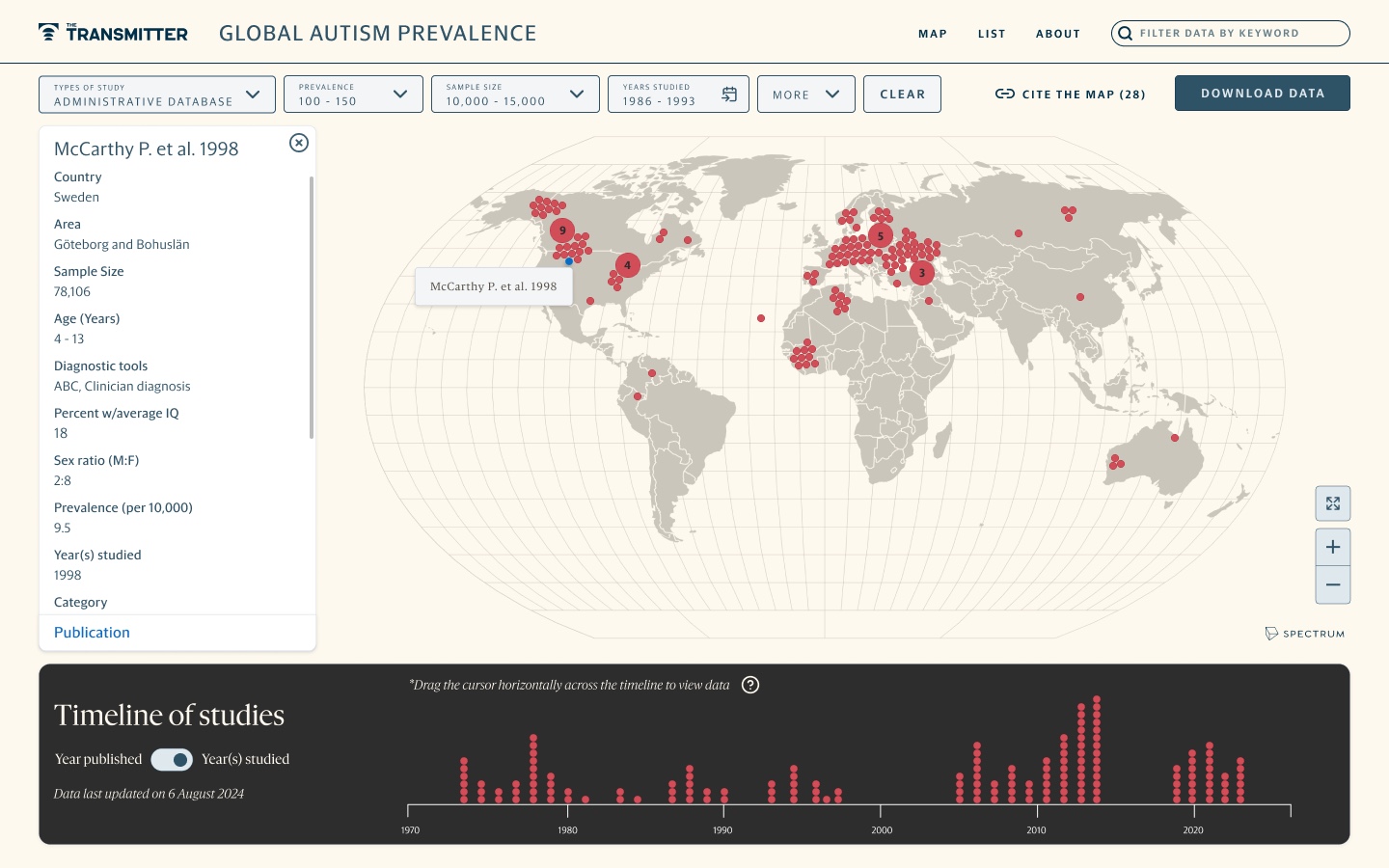The image size is (1389, 868).
Task: Switch to List view
Action: click(992, 34)
